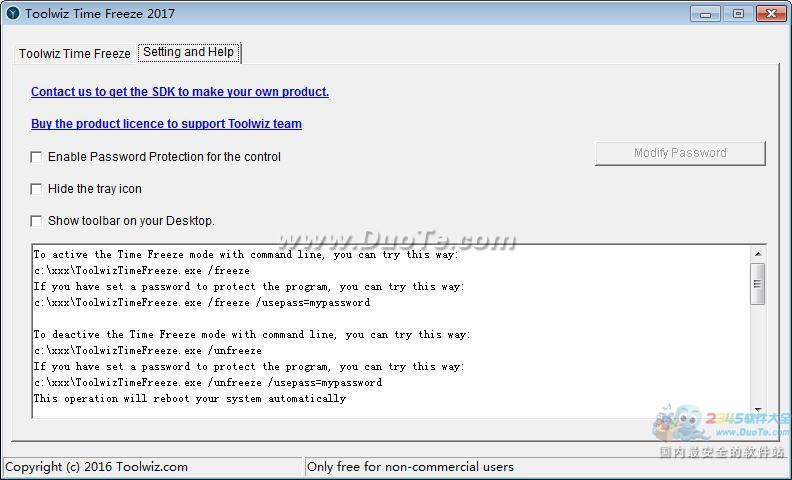Click 'Copyright (c) 2016 Toolwiz.com' status text
Image resolution: width=792 pixels, height=480 pixels.
(x=96, y=466)
